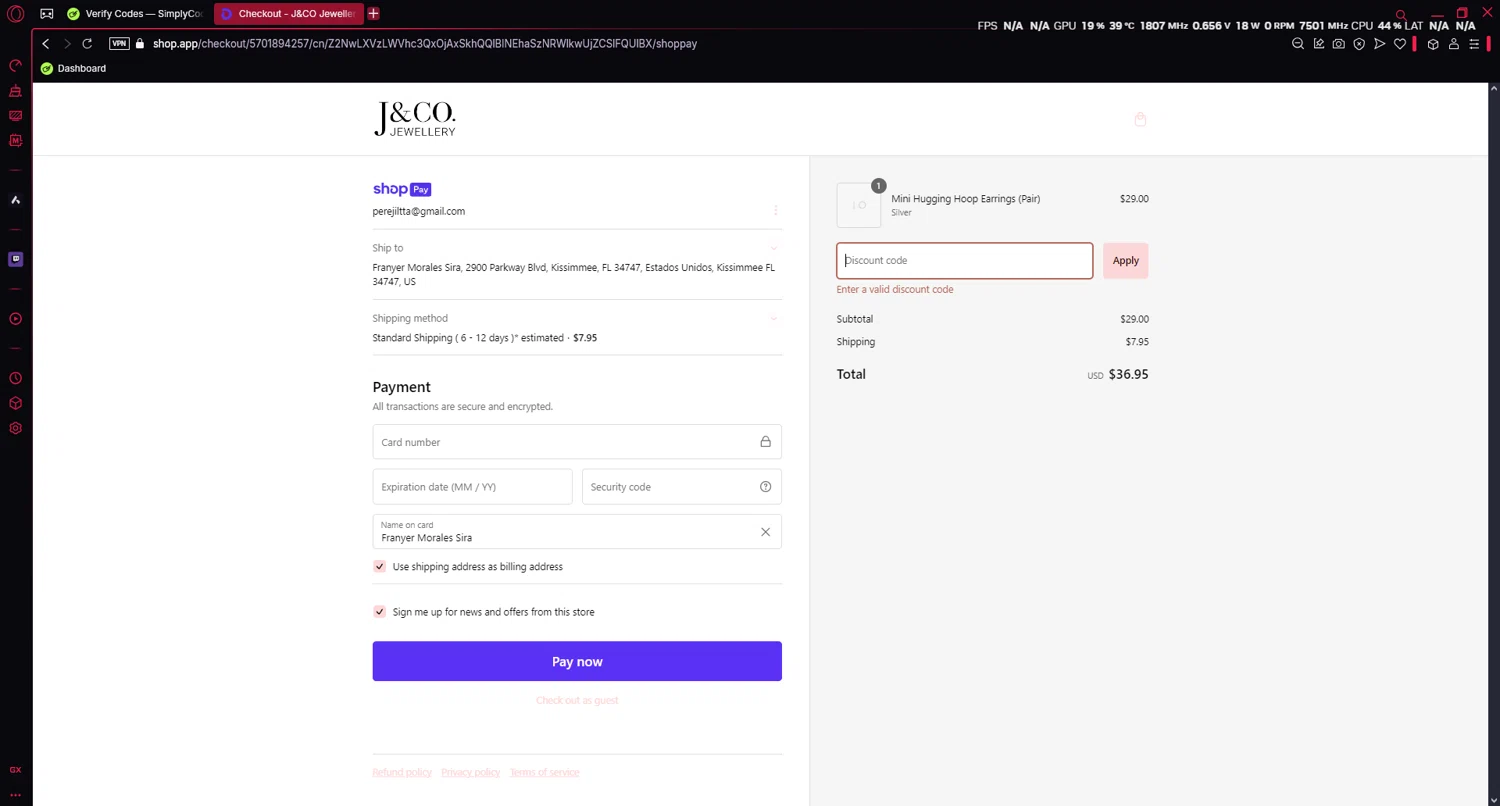The width and height of the screenshot is (1500, 806).
Task: Open the player icon in sidebar
Action: click(x=15, y=319)
